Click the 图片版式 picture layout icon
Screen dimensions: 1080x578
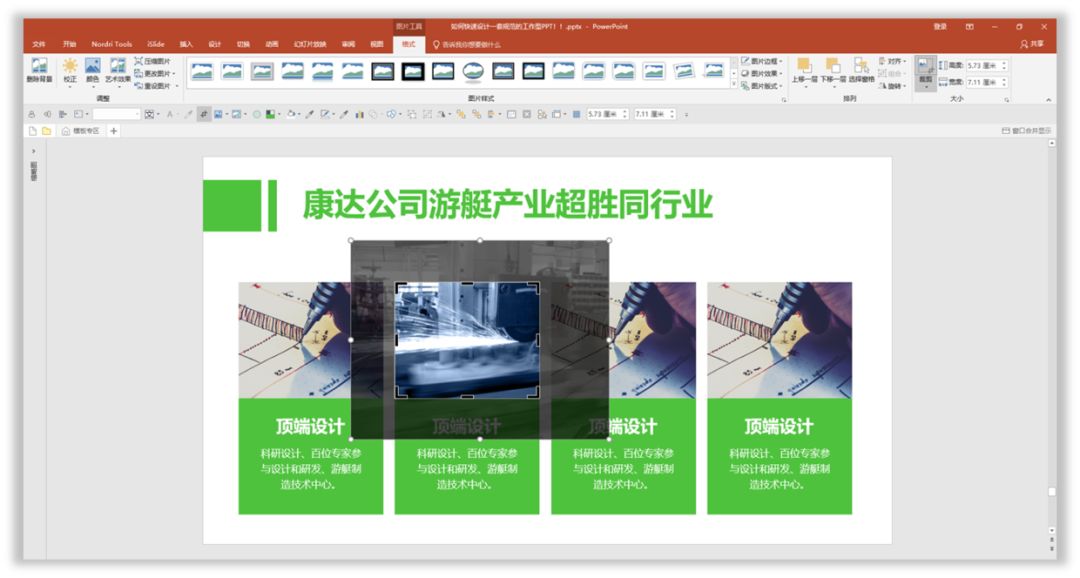point(745,85)
